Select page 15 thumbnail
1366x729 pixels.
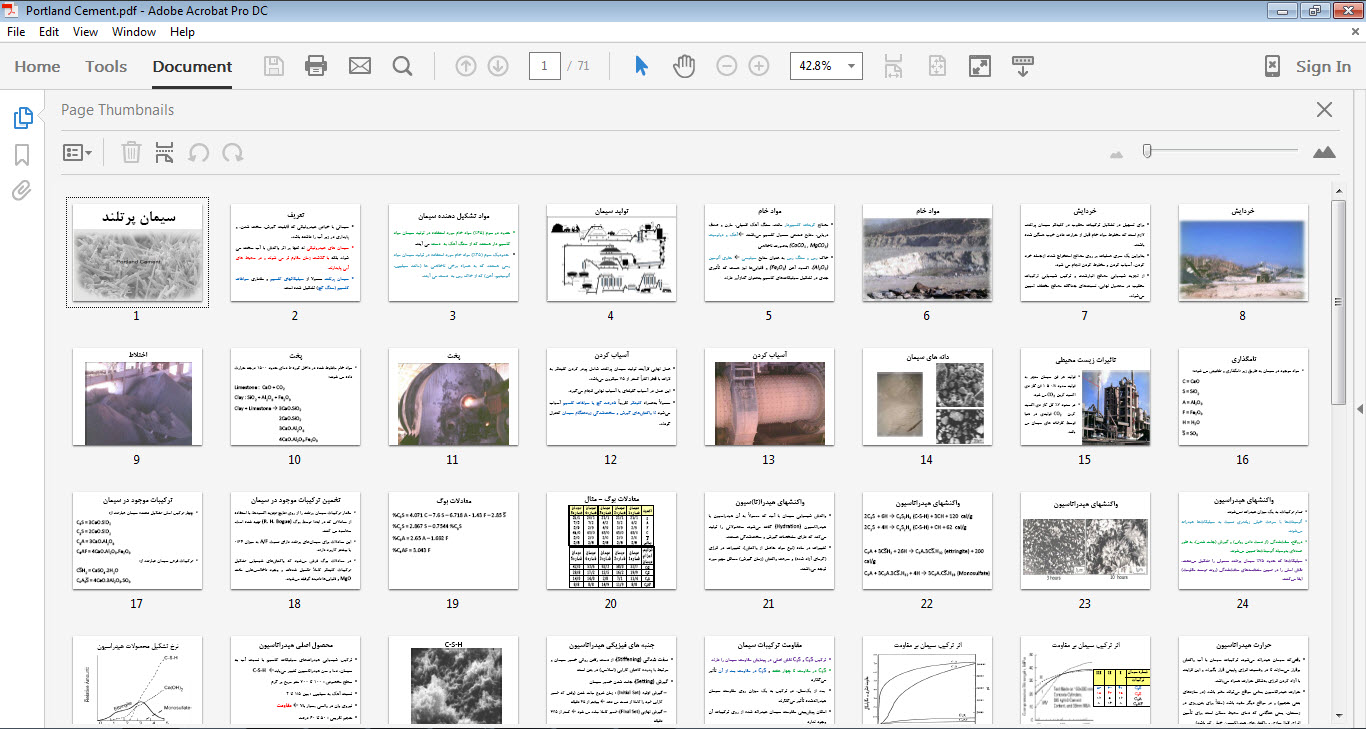coord(1085,397)
